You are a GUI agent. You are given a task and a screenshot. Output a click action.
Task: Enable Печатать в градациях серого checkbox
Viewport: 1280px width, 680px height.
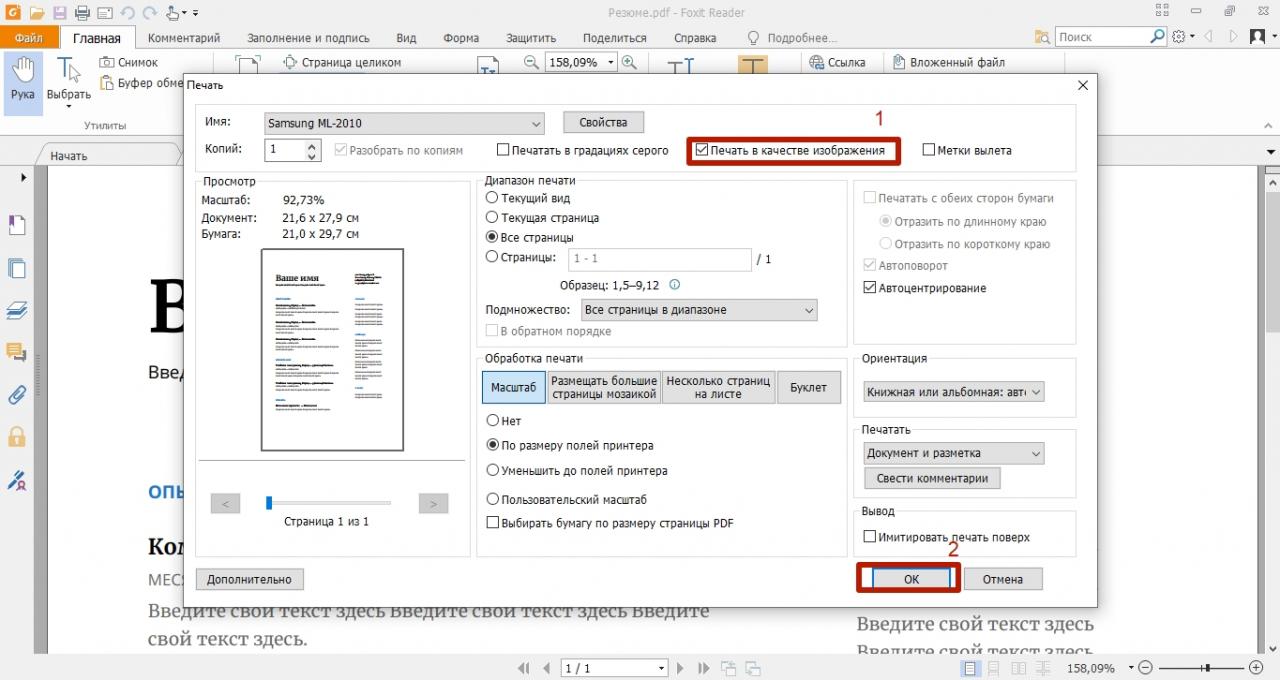(x=503, y=151)
